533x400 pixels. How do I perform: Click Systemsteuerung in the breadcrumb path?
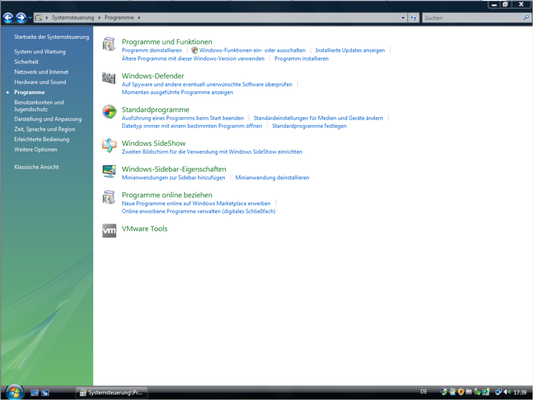(x=73, y=18)
